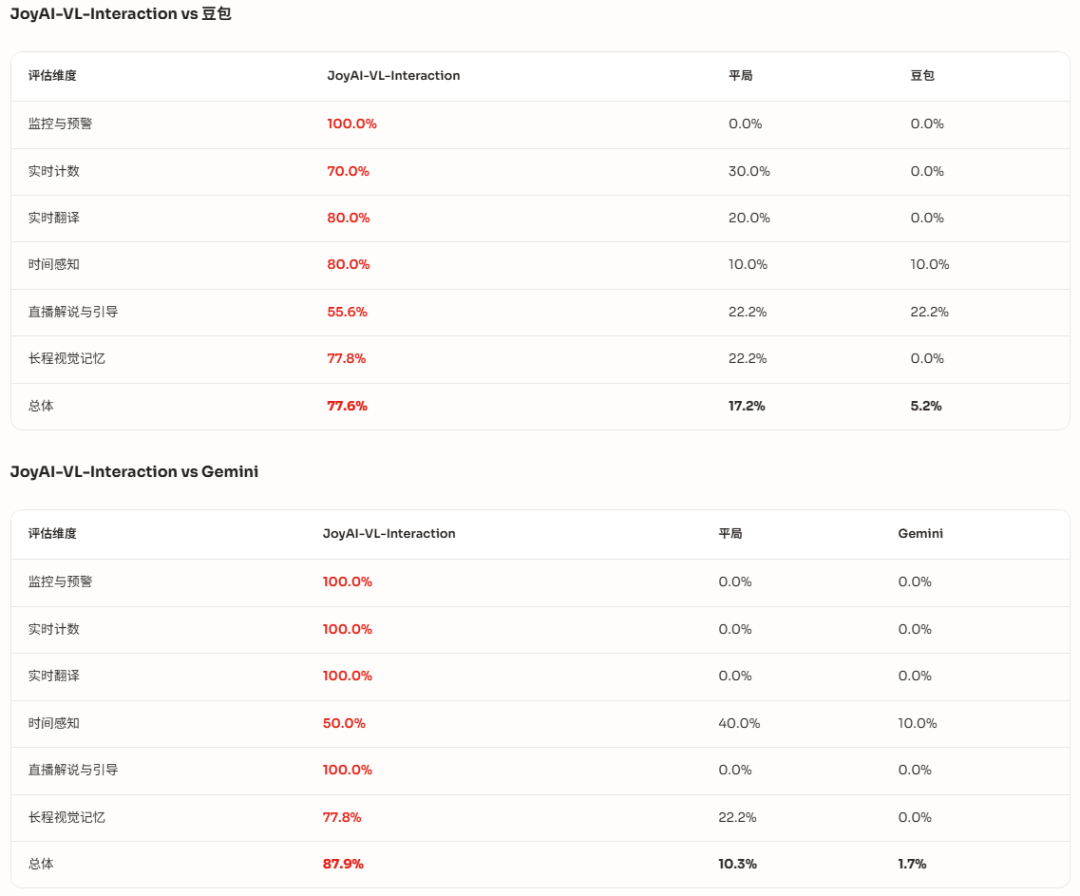Select the 平局 header in the Gemini table
This screenshot has height=896, width=1080.
[730, 534]
